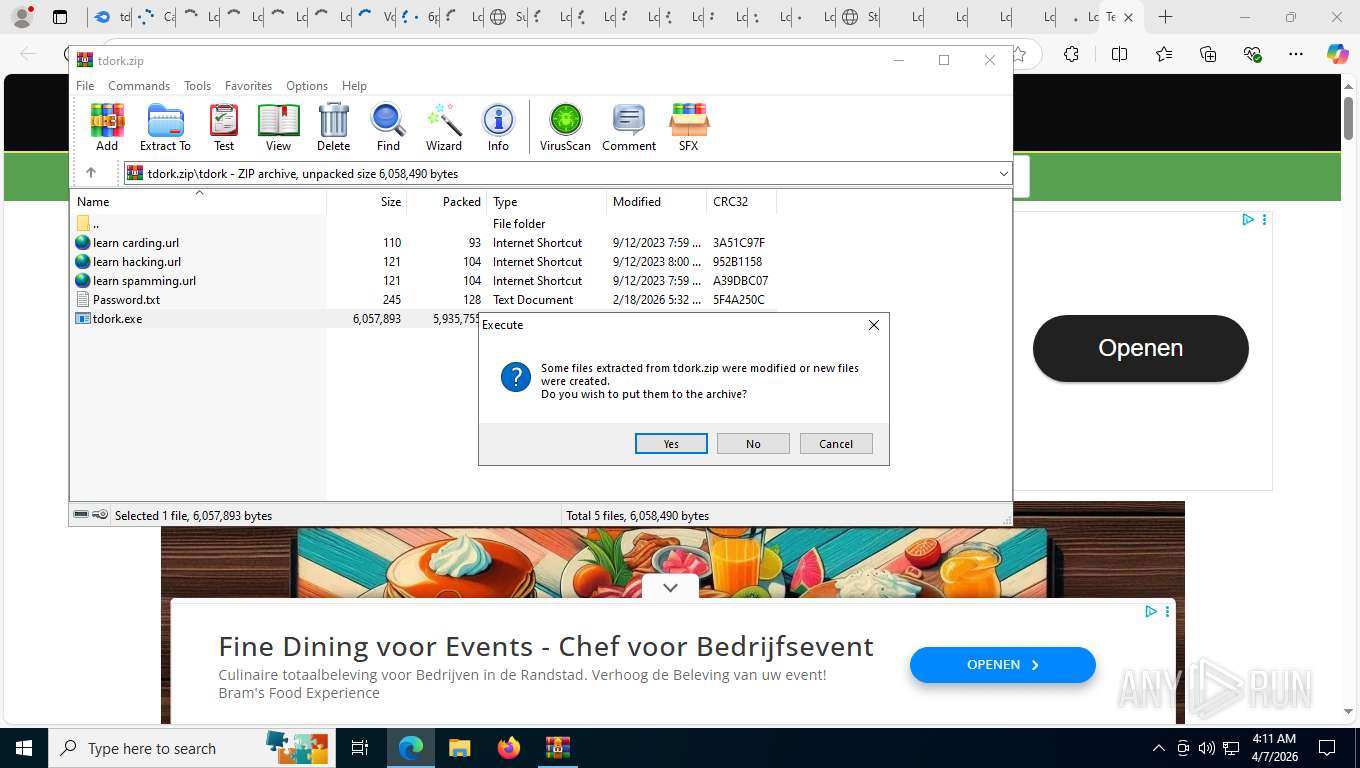Open the Help menu
Image resolution: width=1360 pixels, height=768 pixels.
pyautogui.click(x=354, y=86)
